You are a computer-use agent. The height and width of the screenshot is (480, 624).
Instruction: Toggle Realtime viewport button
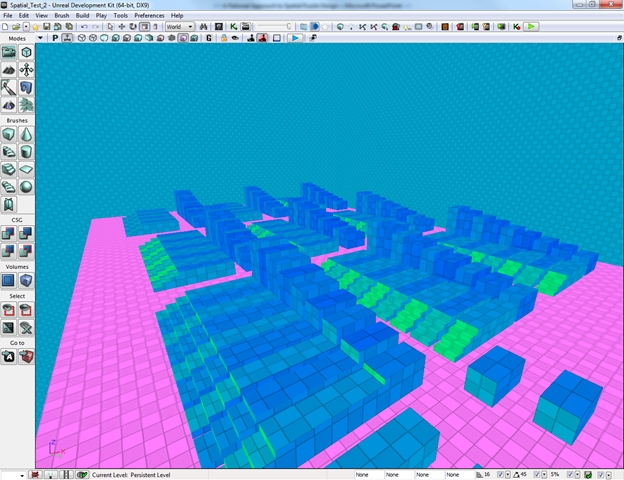tap(67, 38)
